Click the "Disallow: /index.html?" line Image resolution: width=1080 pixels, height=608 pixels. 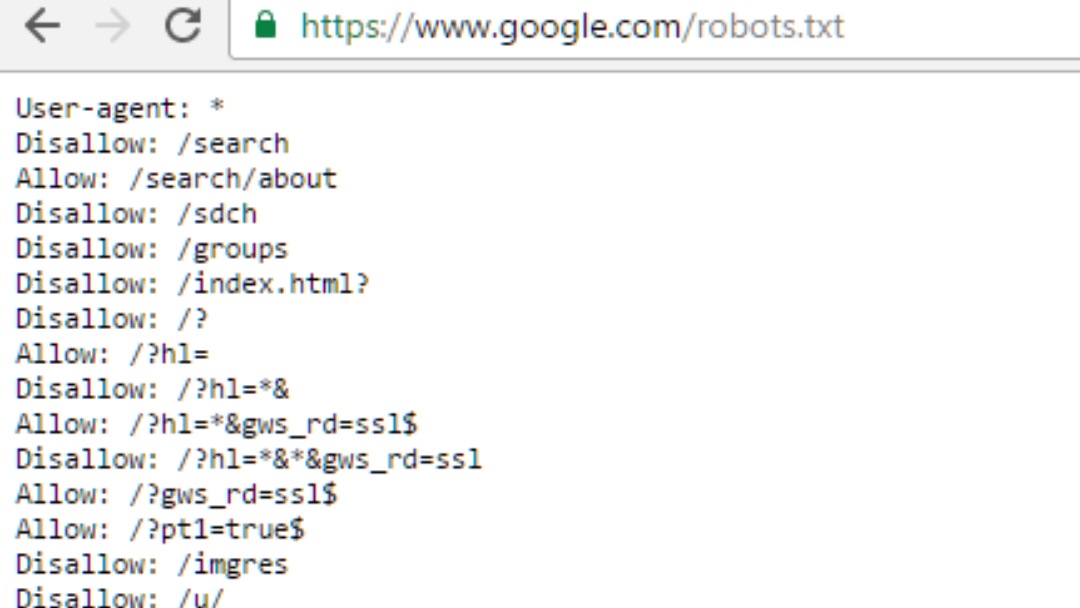point(192,283)
